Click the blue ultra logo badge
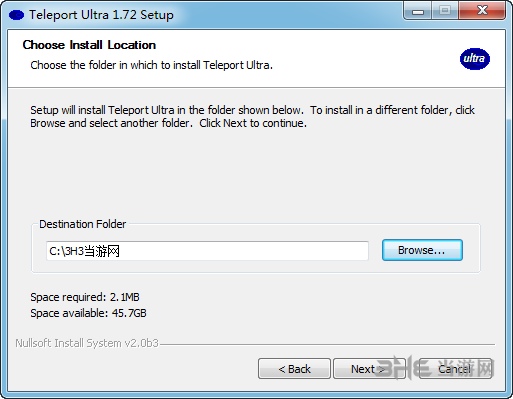Viewport: 513px width, 399px height. pos(475,59)
